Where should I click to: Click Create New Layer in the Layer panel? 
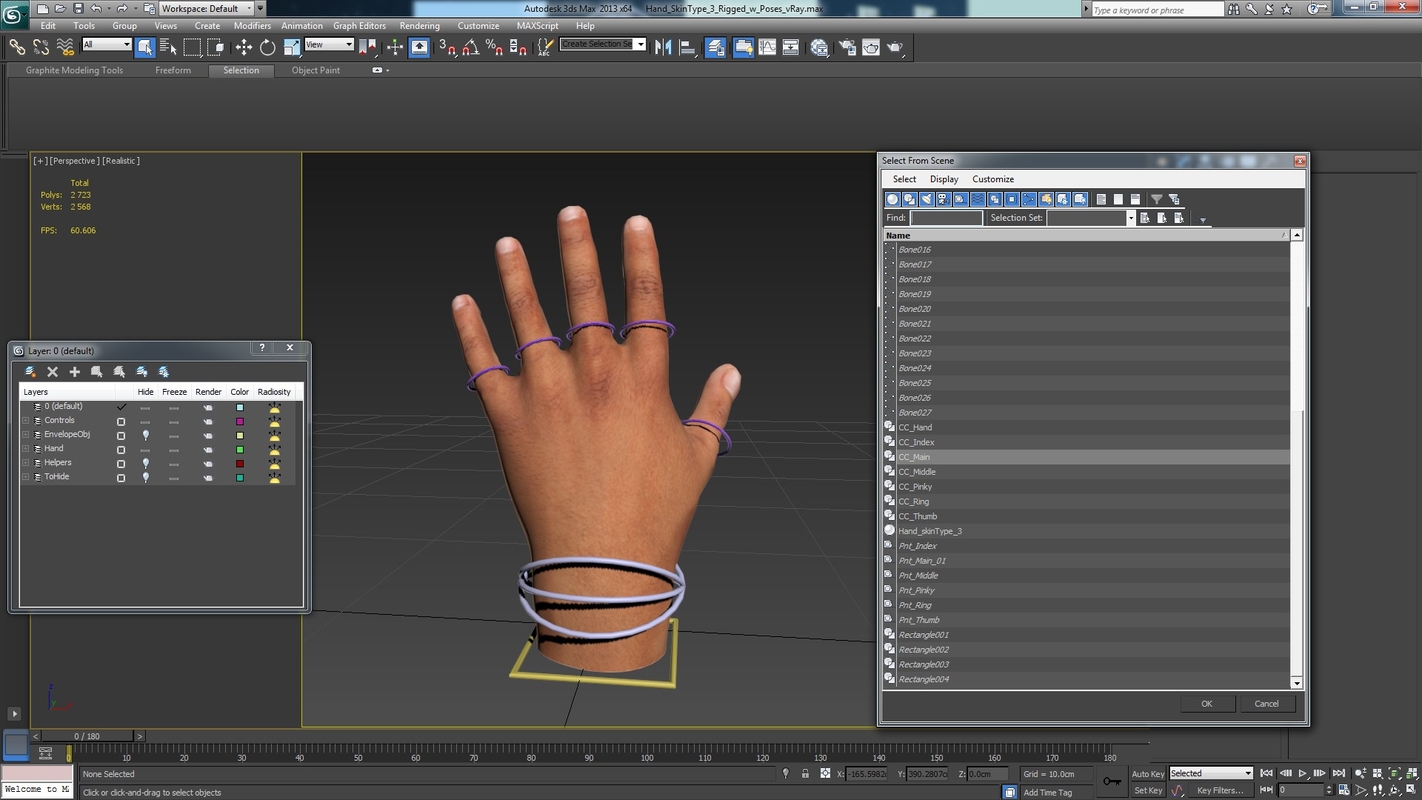pos(74,371)
